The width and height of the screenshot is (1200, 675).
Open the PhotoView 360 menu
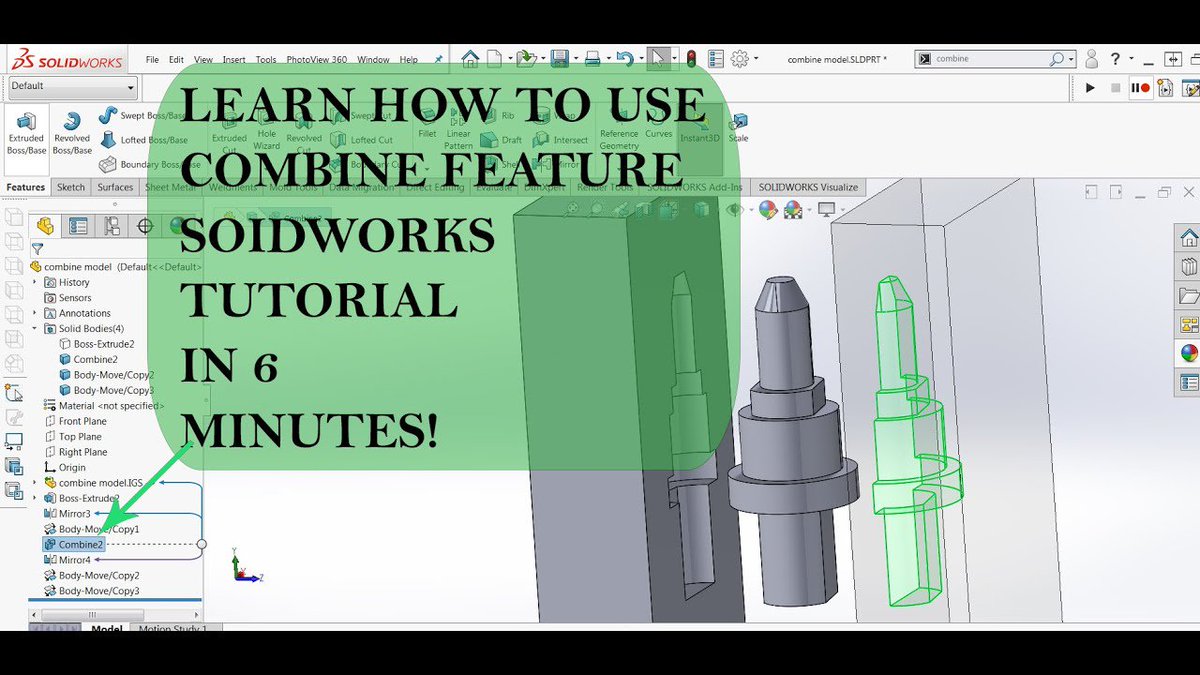316,60
